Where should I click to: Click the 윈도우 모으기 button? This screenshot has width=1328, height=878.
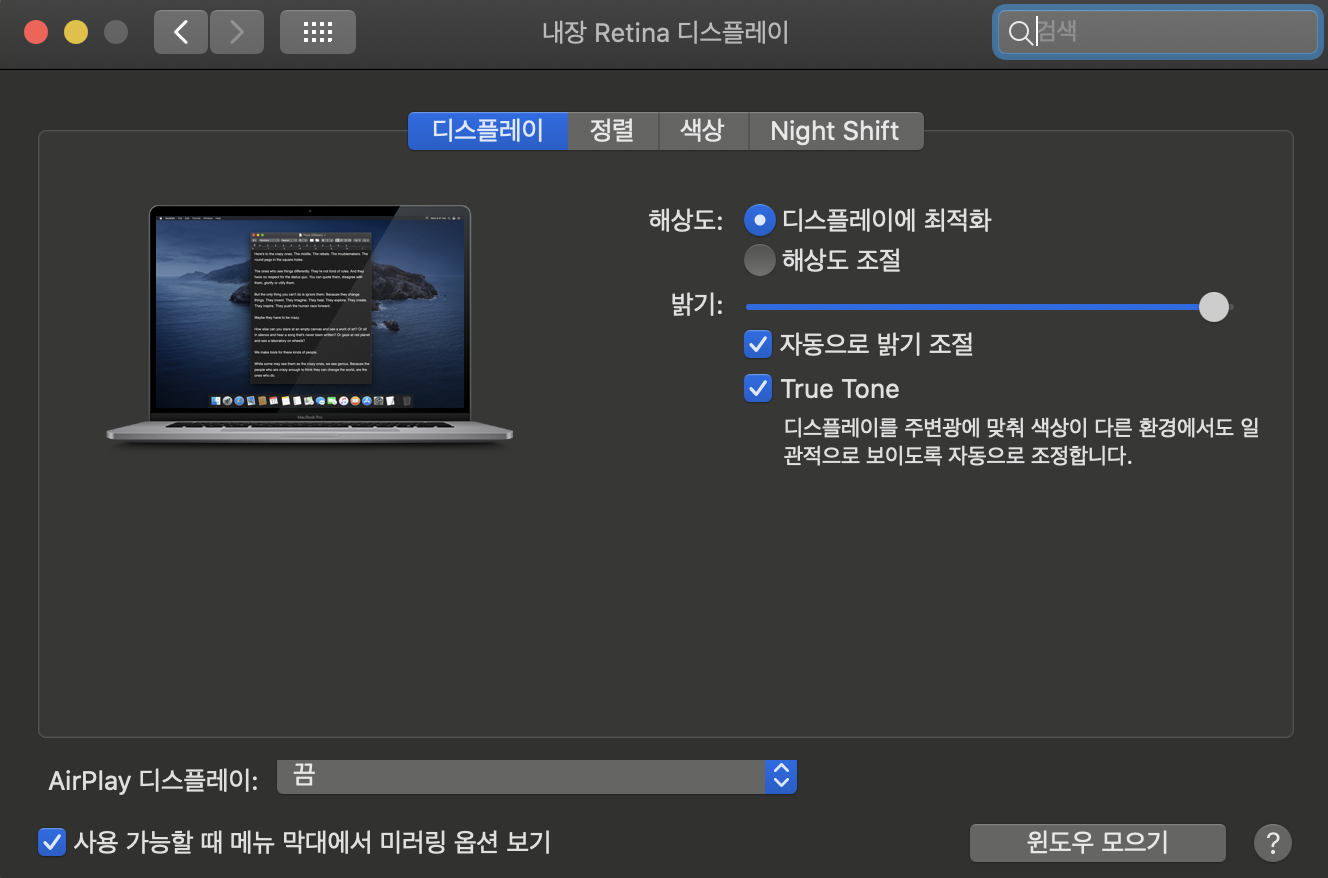1097,842
